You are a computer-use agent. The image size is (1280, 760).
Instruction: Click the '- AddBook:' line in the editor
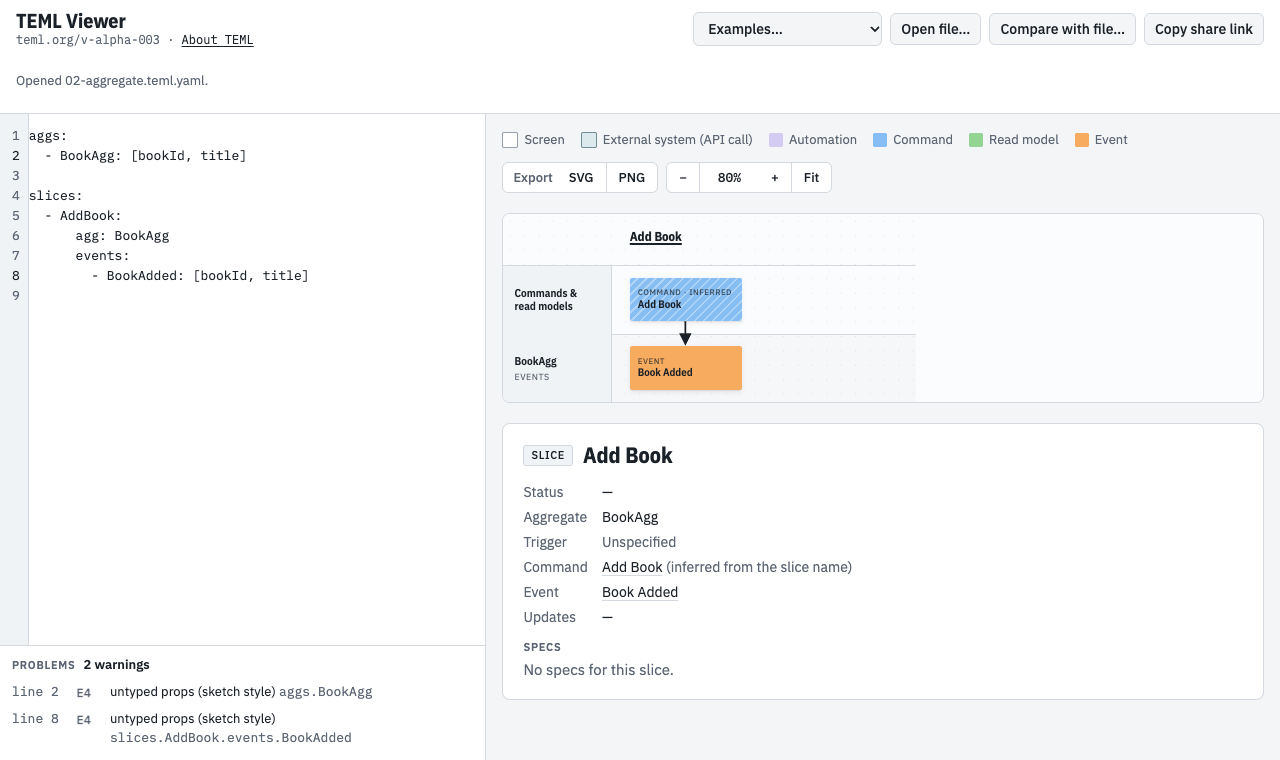click(257, 216)
